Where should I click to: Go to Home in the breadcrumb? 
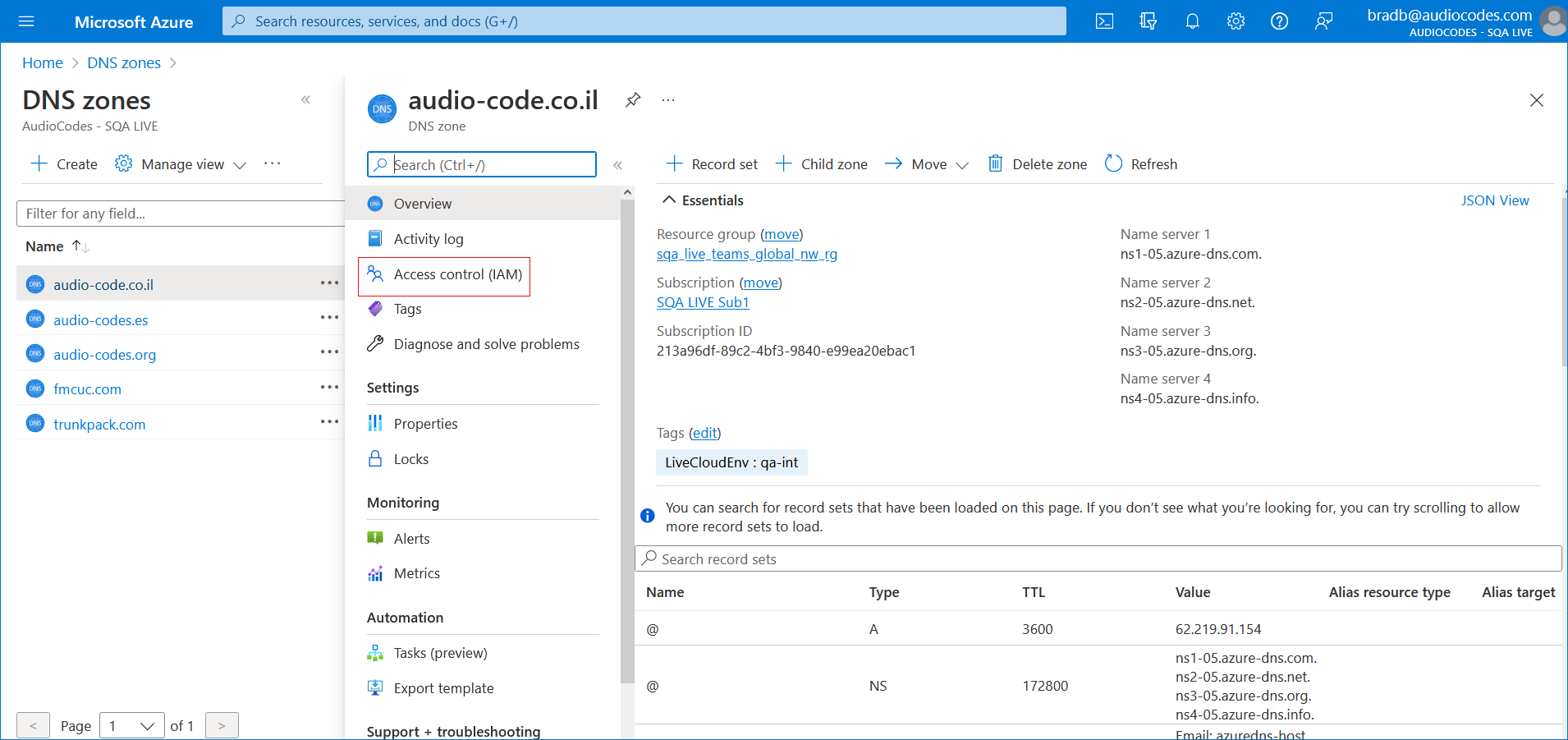tap(43, 63)
